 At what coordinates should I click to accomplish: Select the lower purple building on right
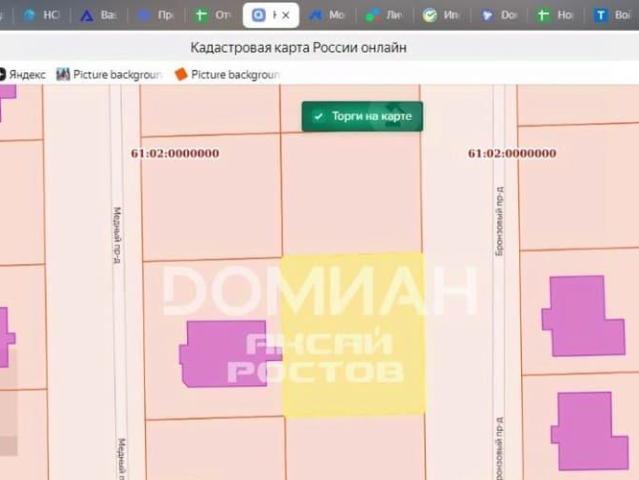[x=589, y=431]
